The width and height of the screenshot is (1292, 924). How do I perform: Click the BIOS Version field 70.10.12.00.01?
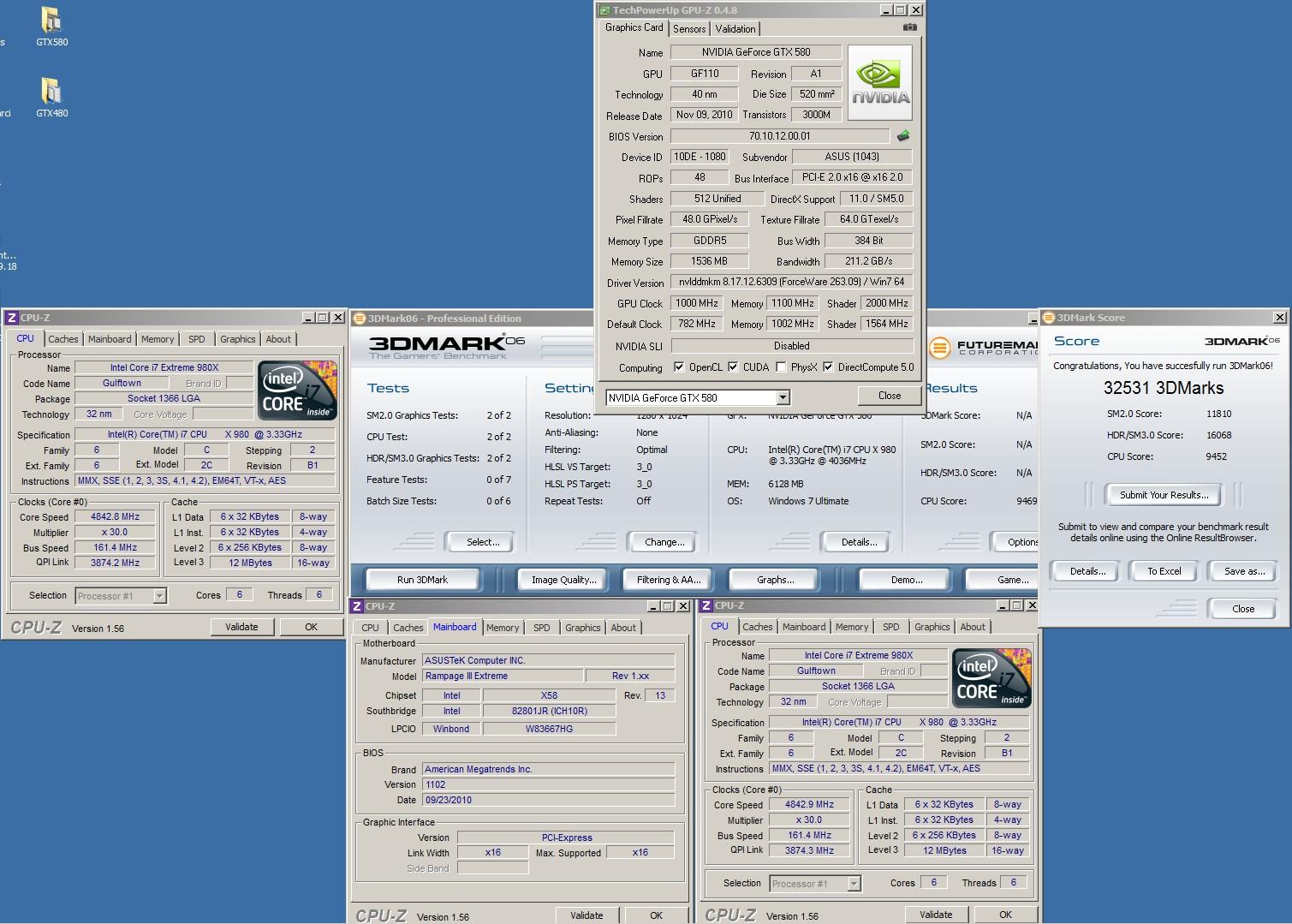pos(779,136)
